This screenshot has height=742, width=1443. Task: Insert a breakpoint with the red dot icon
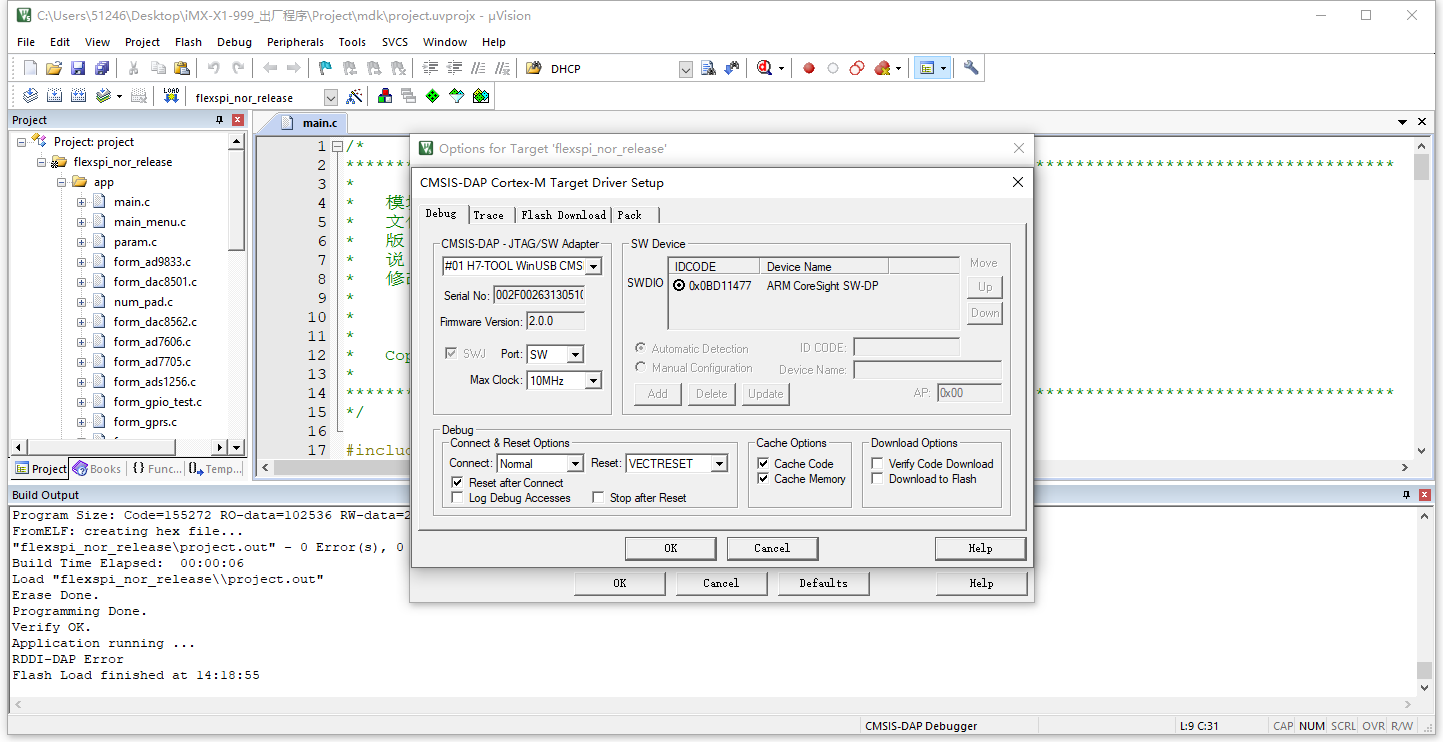point(809,68)
